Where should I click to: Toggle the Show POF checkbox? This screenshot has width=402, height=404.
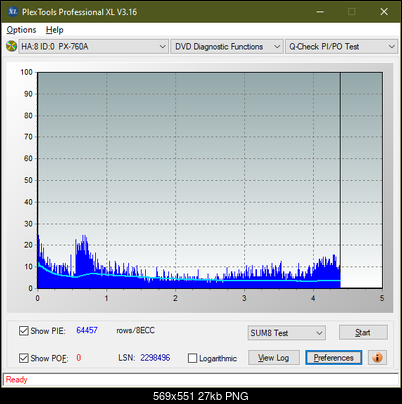click(24, 358)
